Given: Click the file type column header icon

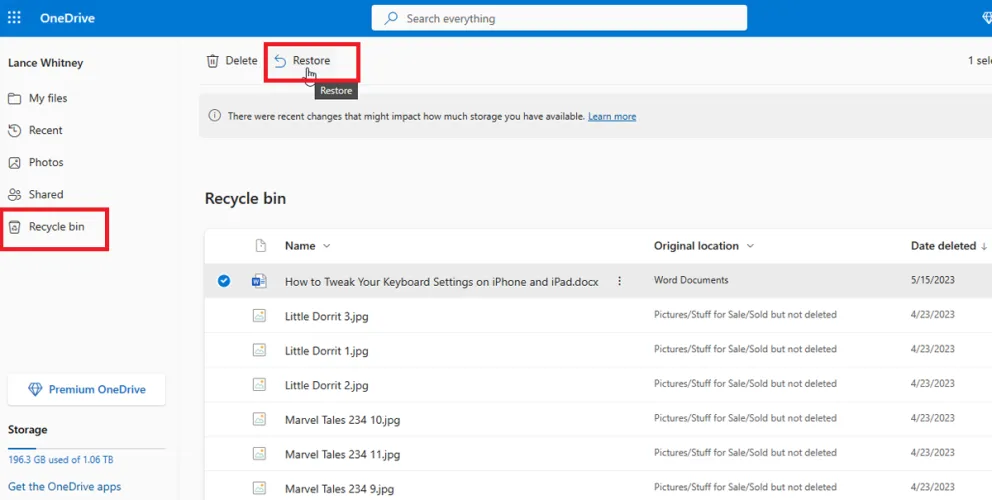Looking at the screenshot, I should pyautogui.click(x=260, y=246).
